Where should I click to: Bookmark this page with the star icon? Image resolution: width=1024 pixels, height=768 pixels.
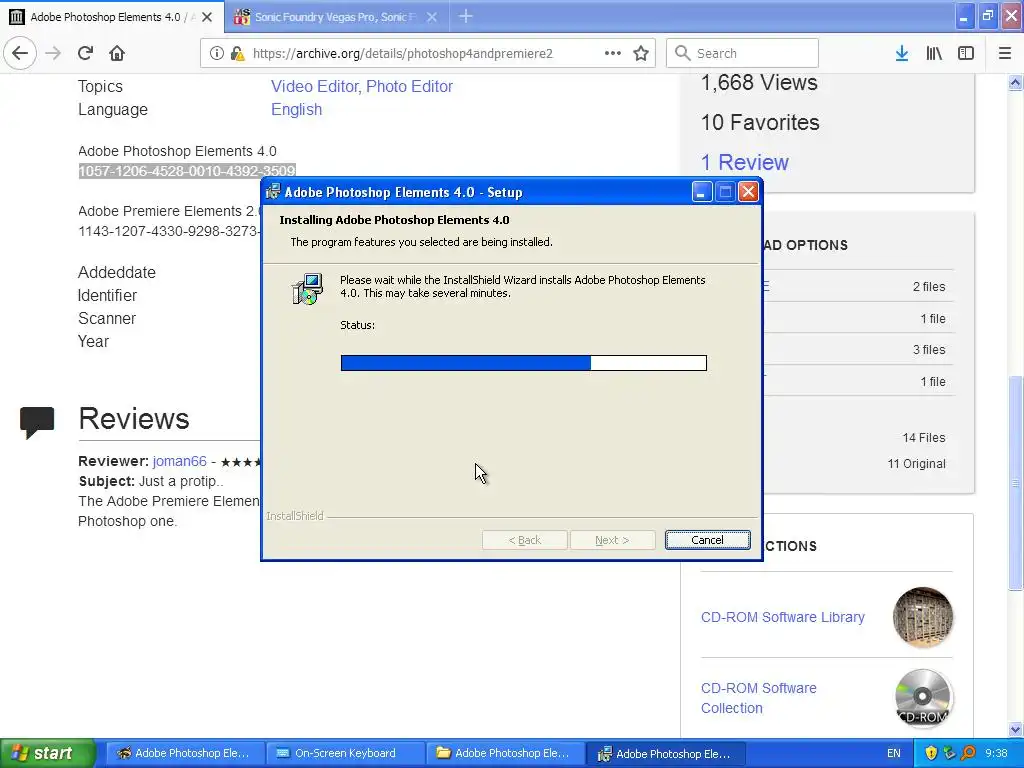(x=641, y=53)
